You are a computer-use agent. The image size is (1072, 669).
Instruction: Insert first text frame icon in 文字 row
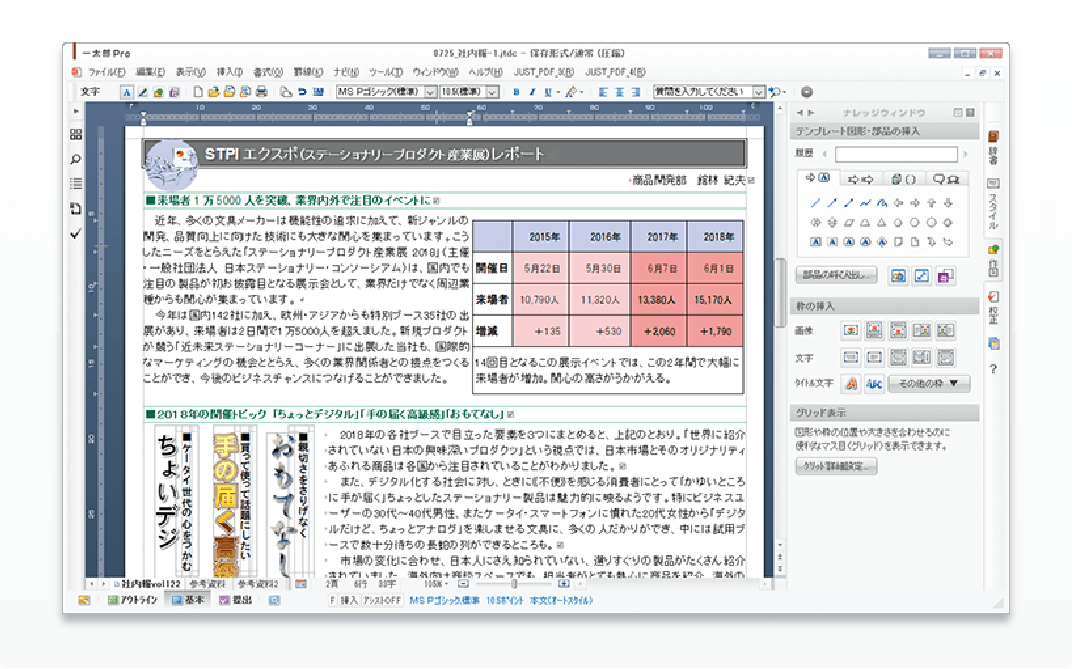click(850, 357)
